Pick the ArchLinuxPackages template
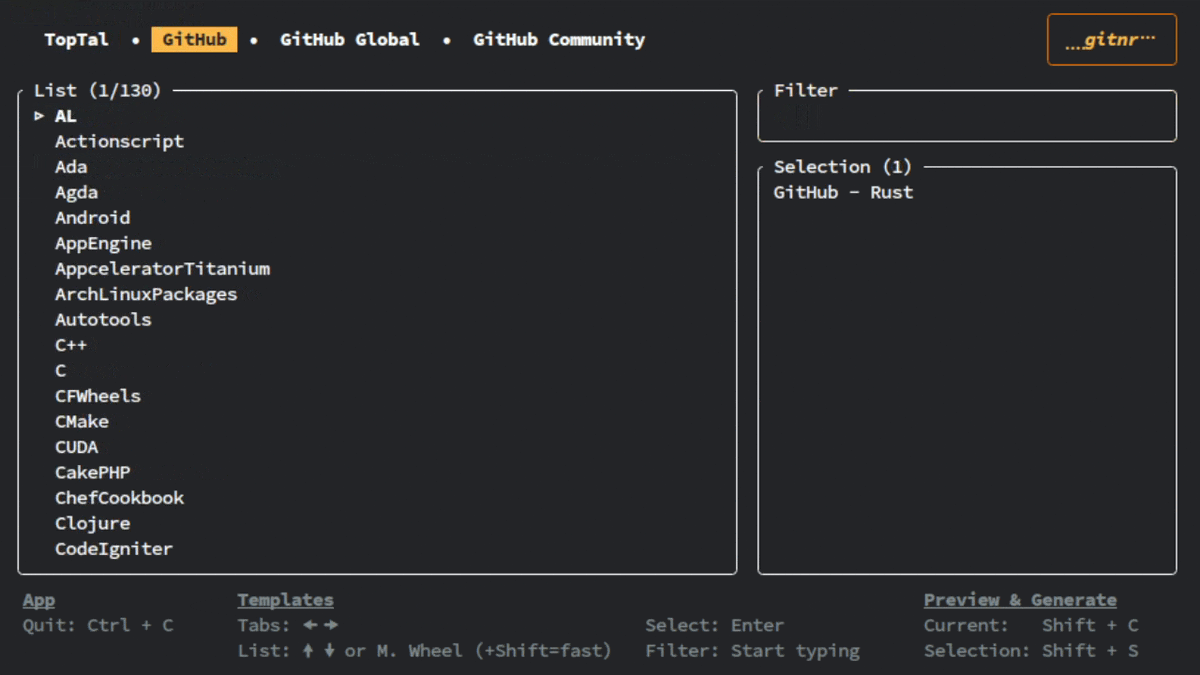1200x675 pixels. point(145,294)
